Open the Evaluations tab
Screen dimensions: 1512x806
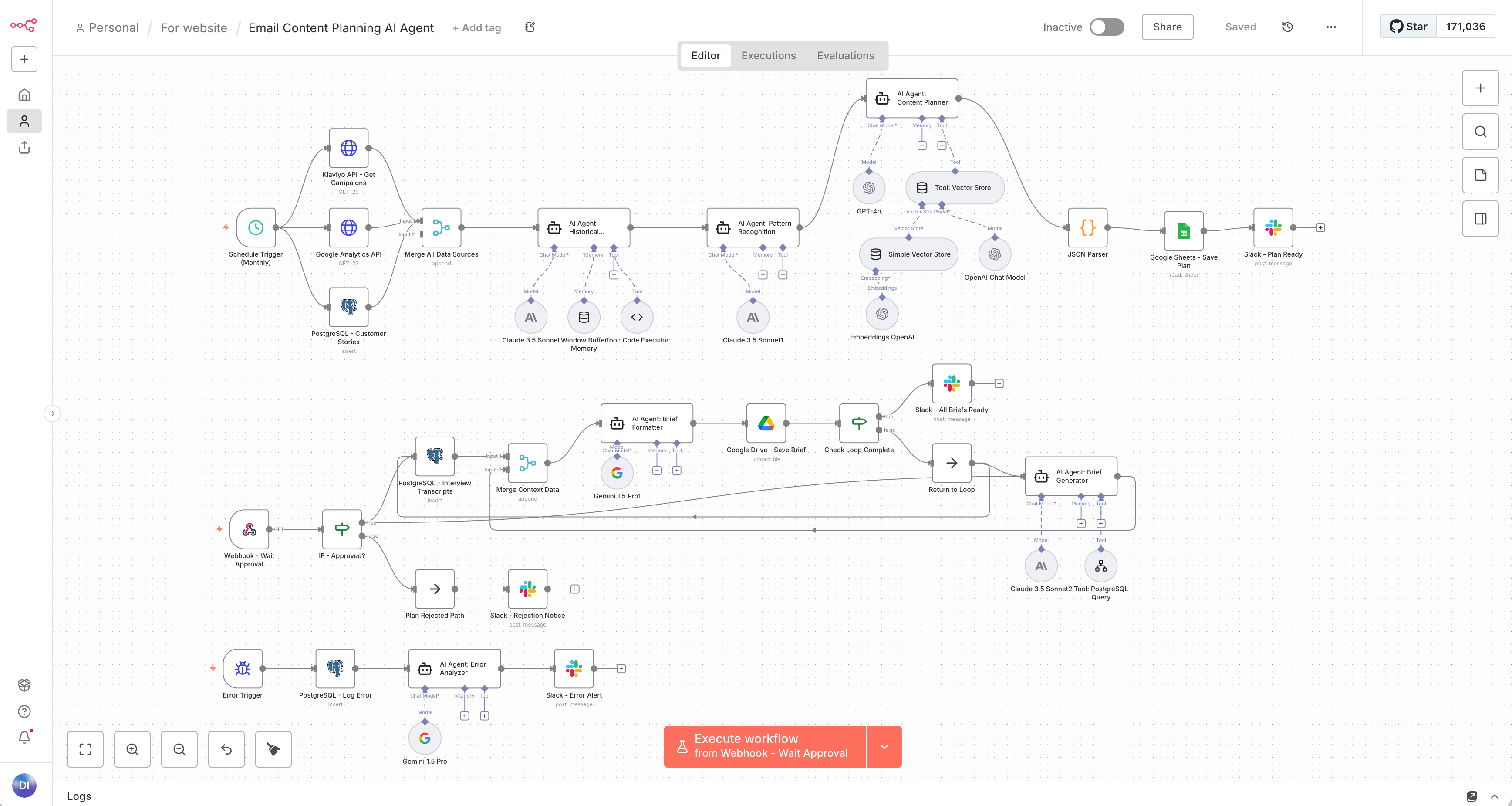[x=845, y=55]
